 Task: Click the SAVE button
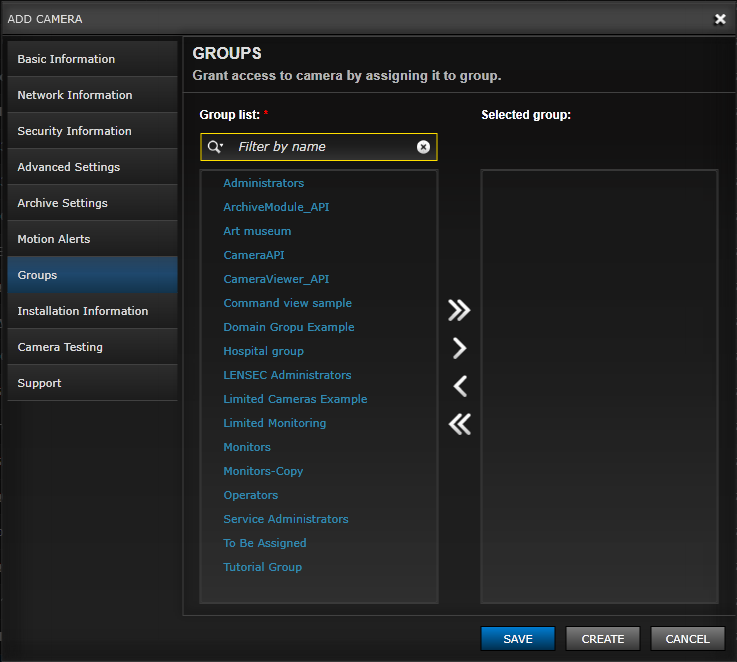(517, 639)
